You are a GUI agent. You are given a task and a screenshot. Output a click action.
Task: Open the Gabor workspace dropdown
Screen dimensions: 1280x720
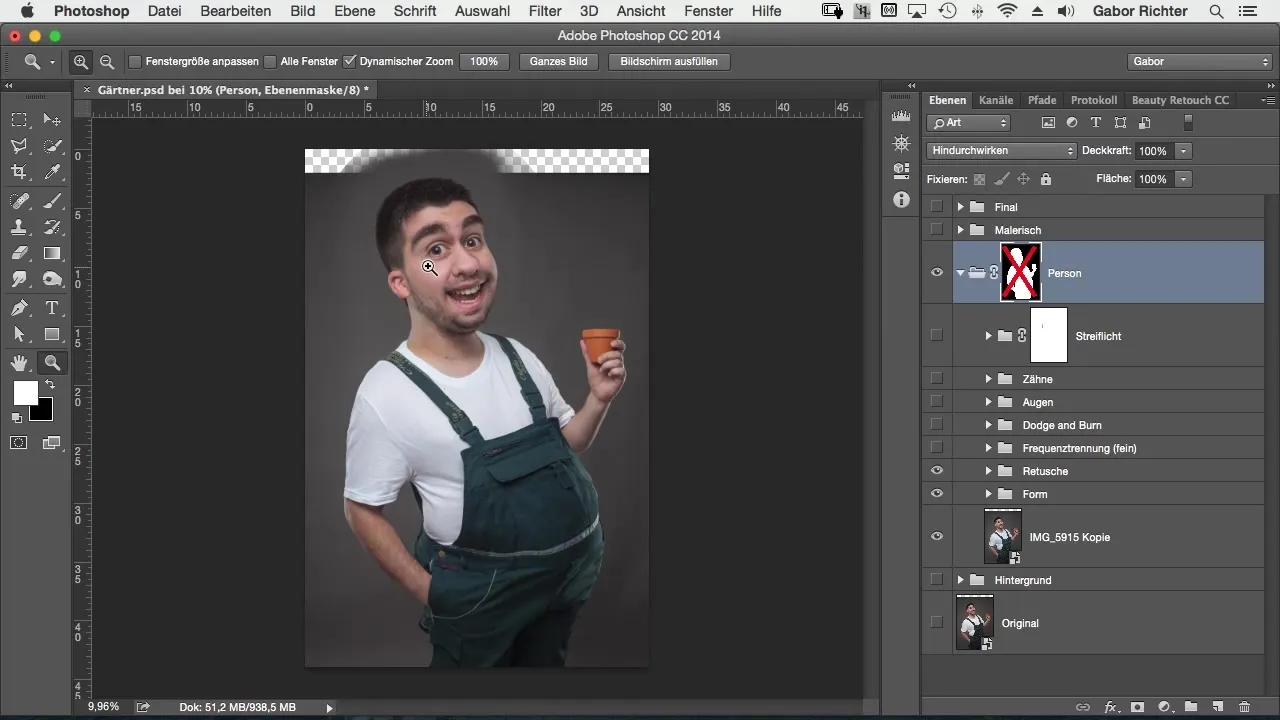[x=1198, y=62]
